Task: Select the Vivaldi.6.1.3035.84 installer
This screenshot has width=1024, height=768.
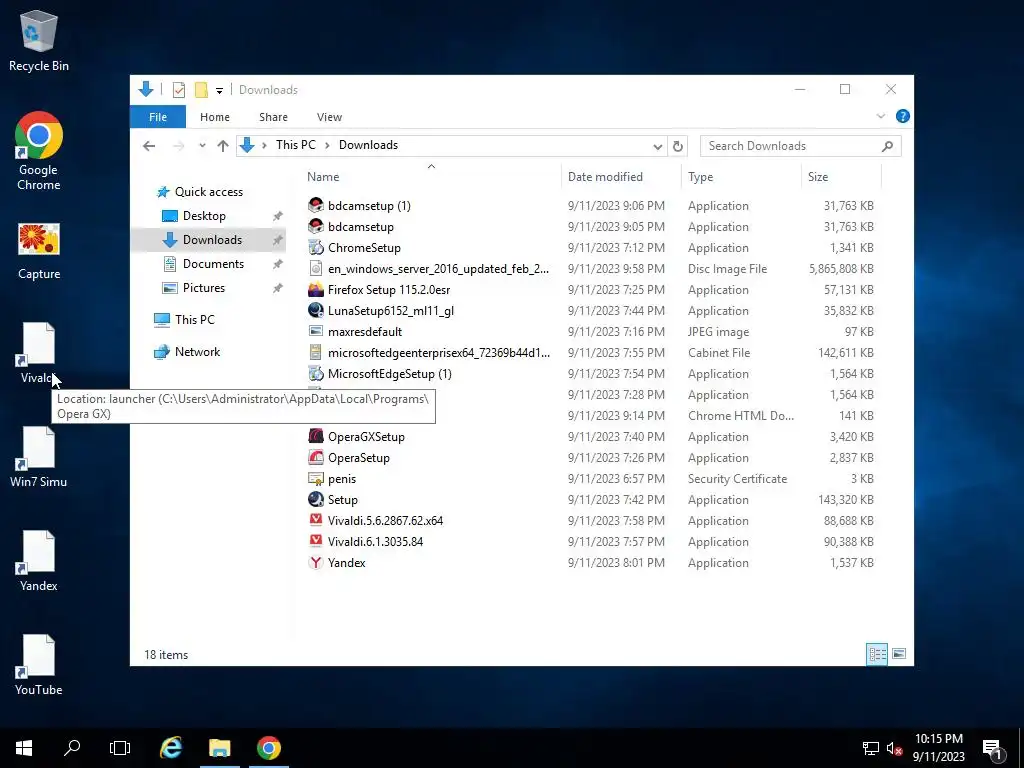Action: 375,541
